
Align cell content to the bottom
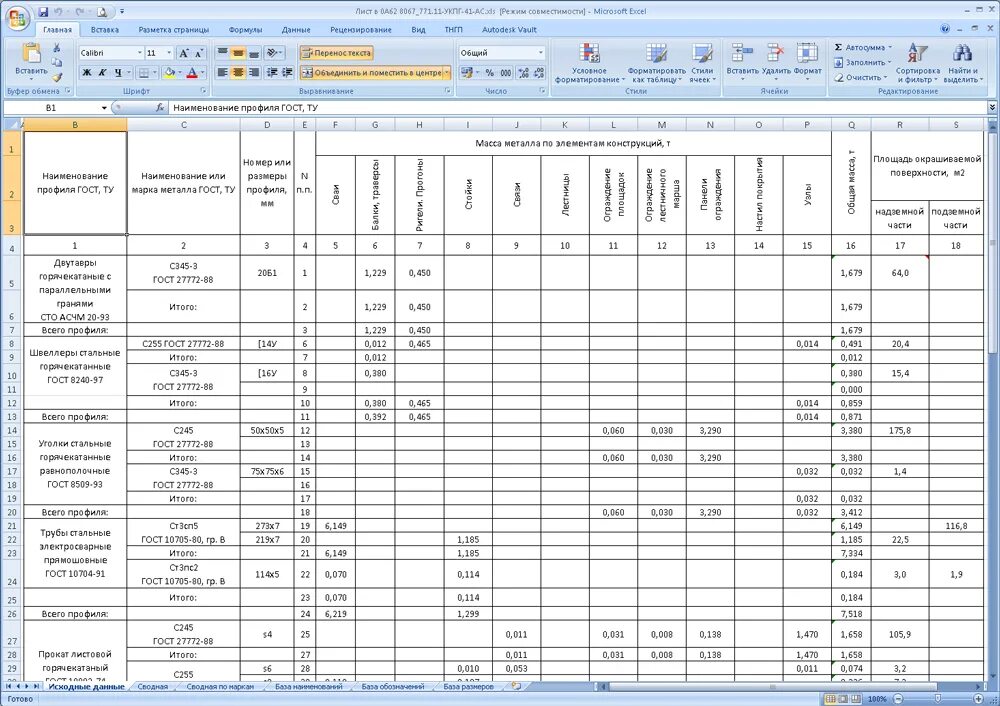(254, 53)
